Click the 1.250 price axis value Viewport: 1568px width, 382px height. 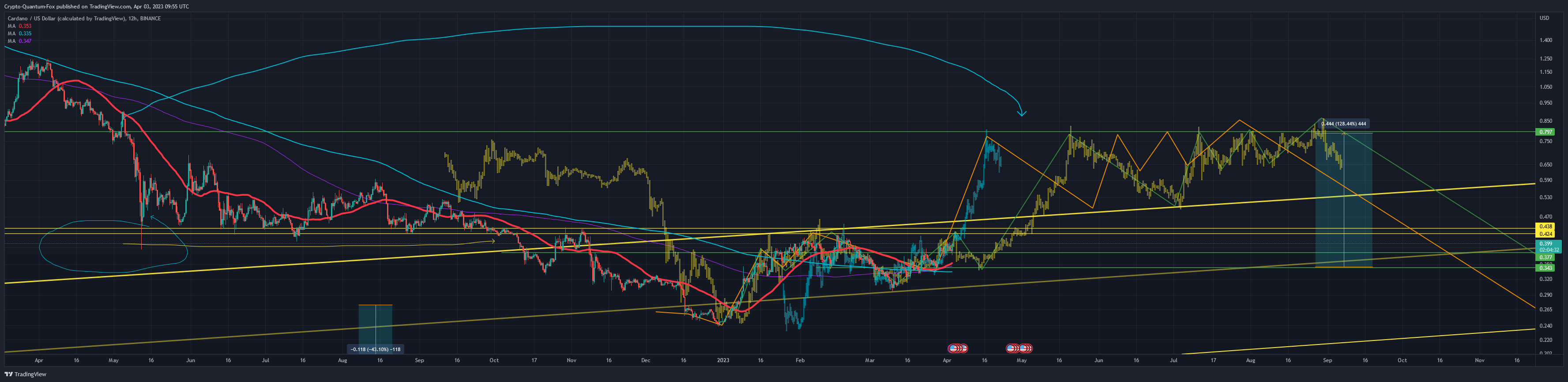tap(1545, 59)
